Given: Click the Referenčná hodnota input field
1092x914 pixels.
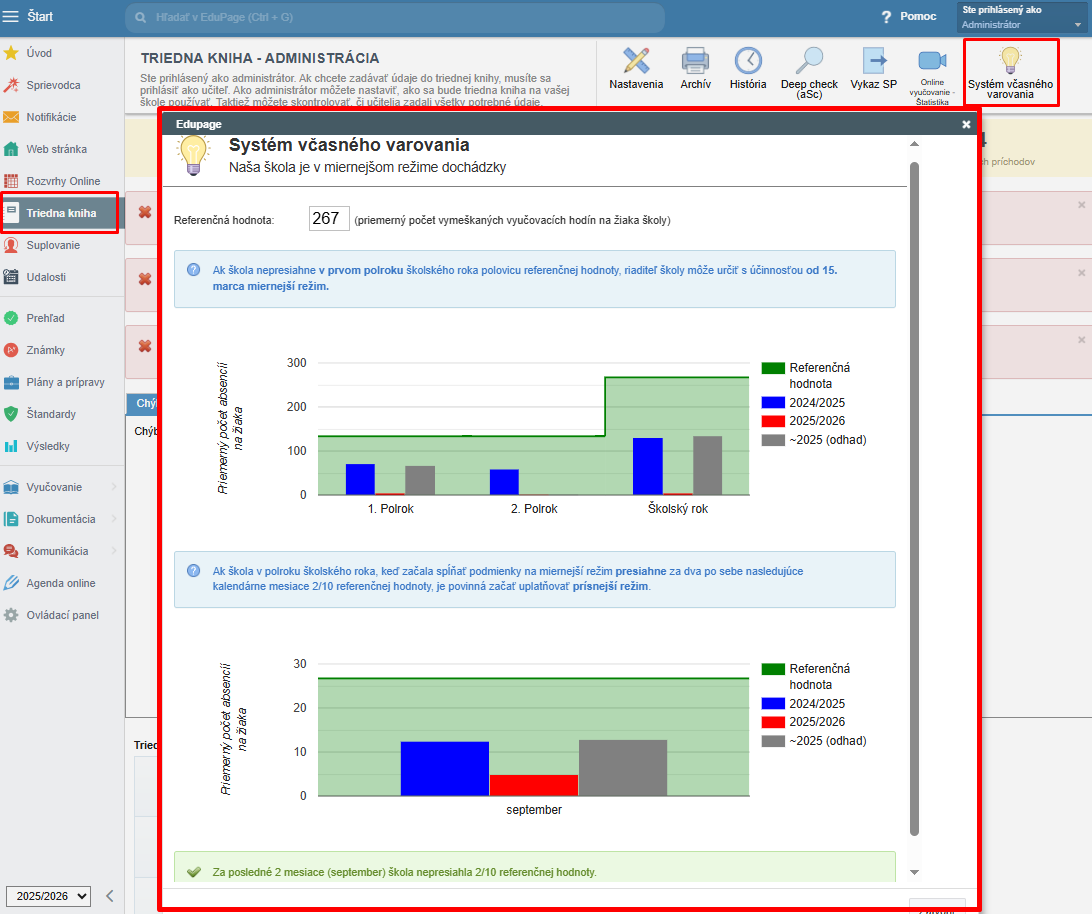Looking at the screenshot, I should tap(329, 219).
